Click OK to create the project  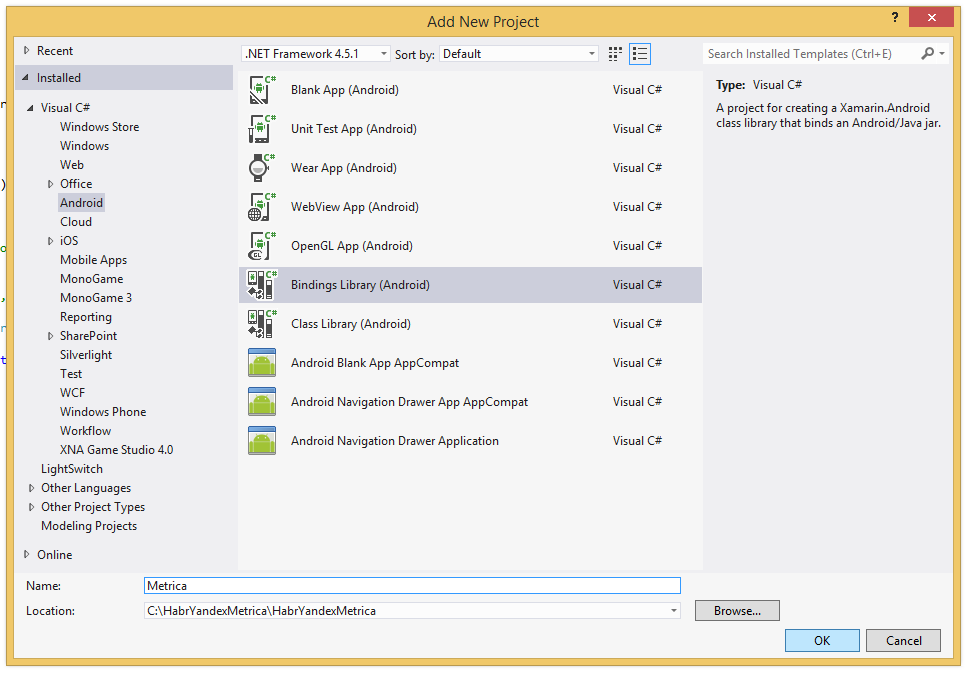pyautogui.click(x=822, y=640)
